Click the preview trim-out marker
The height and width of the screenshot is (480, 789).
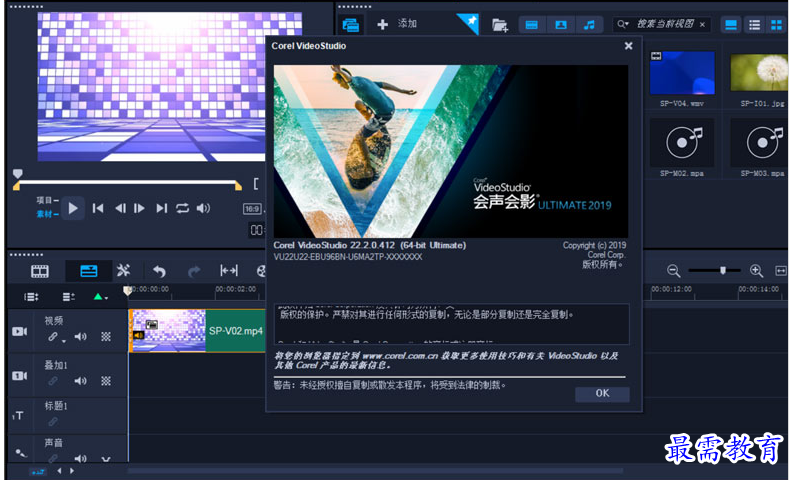click(x=238, y=186)
